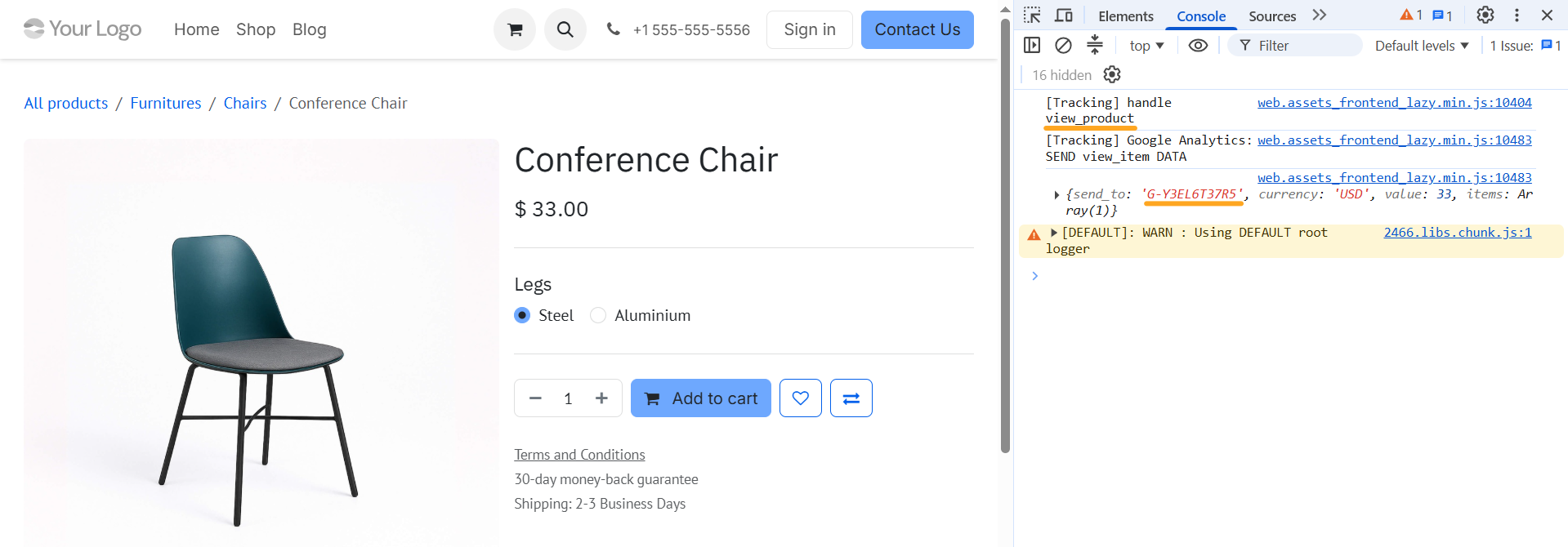Image resolution: width=1568 pixels, height=547 pixels.
Task: Click the console preserve/expand toolbar icon next to clear
Action: (1095, 45)
